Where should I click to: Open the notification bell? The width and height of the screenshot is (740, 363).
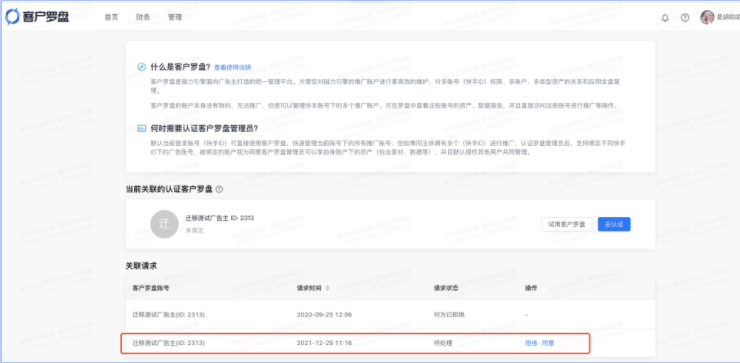665,17
